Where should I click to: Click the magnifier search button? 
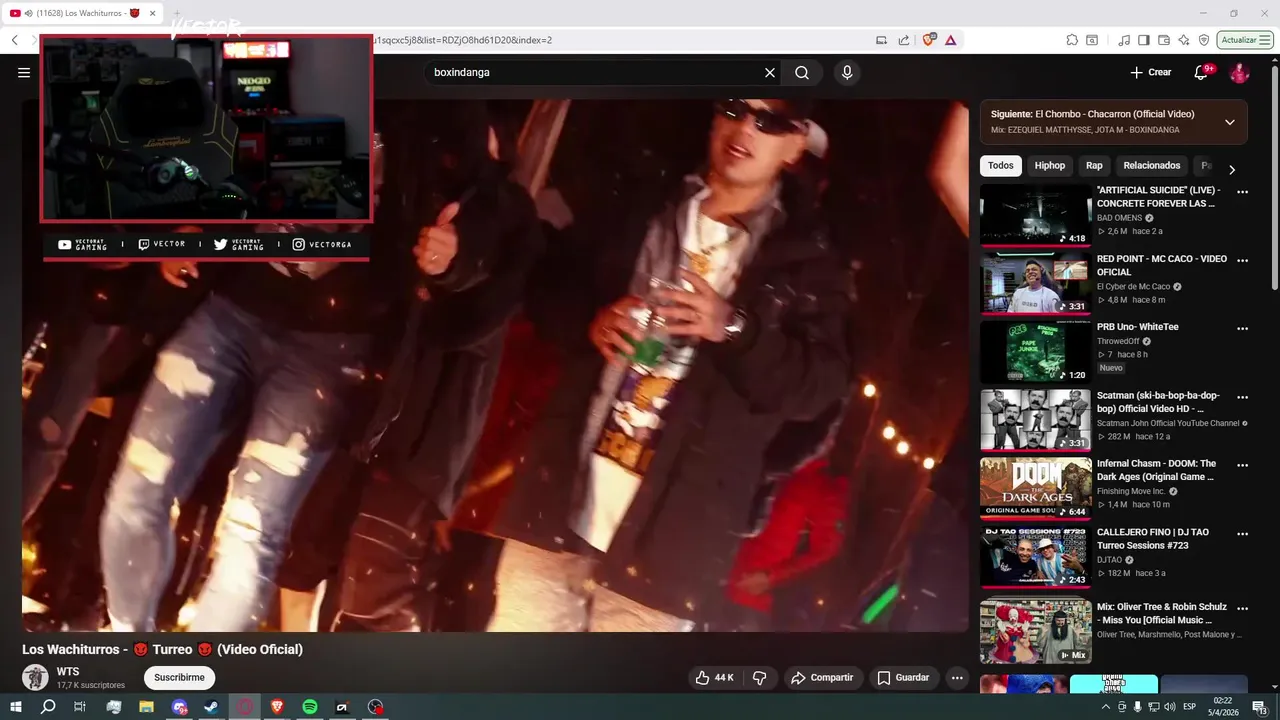coord(802,73)
